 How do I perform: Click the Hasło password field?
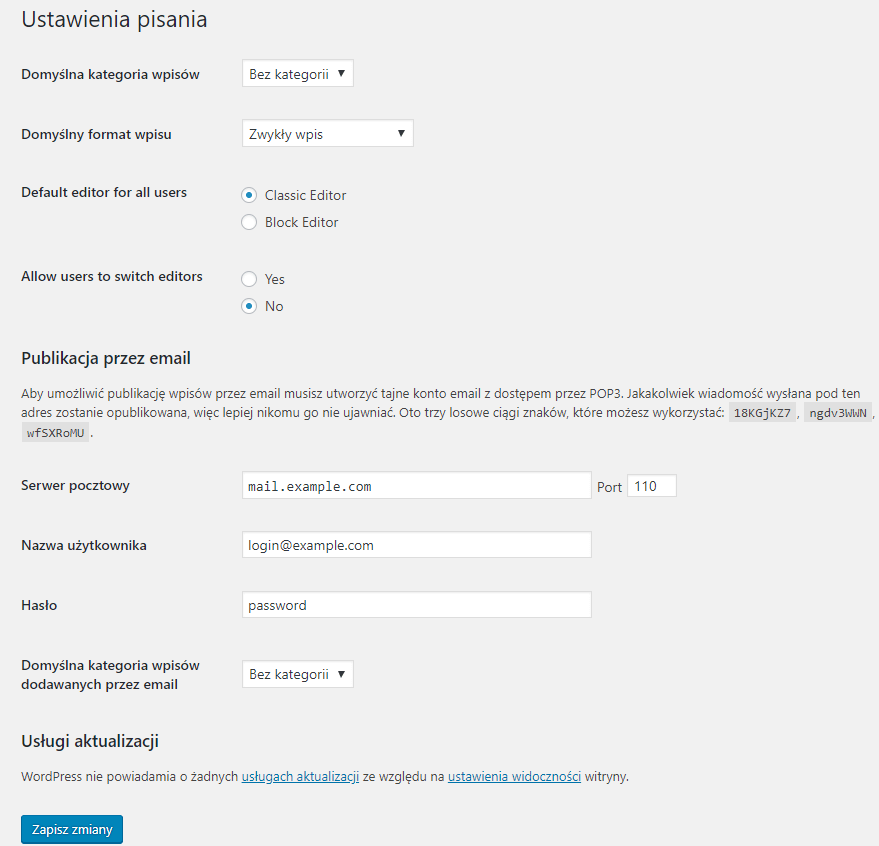pos(417,605)
